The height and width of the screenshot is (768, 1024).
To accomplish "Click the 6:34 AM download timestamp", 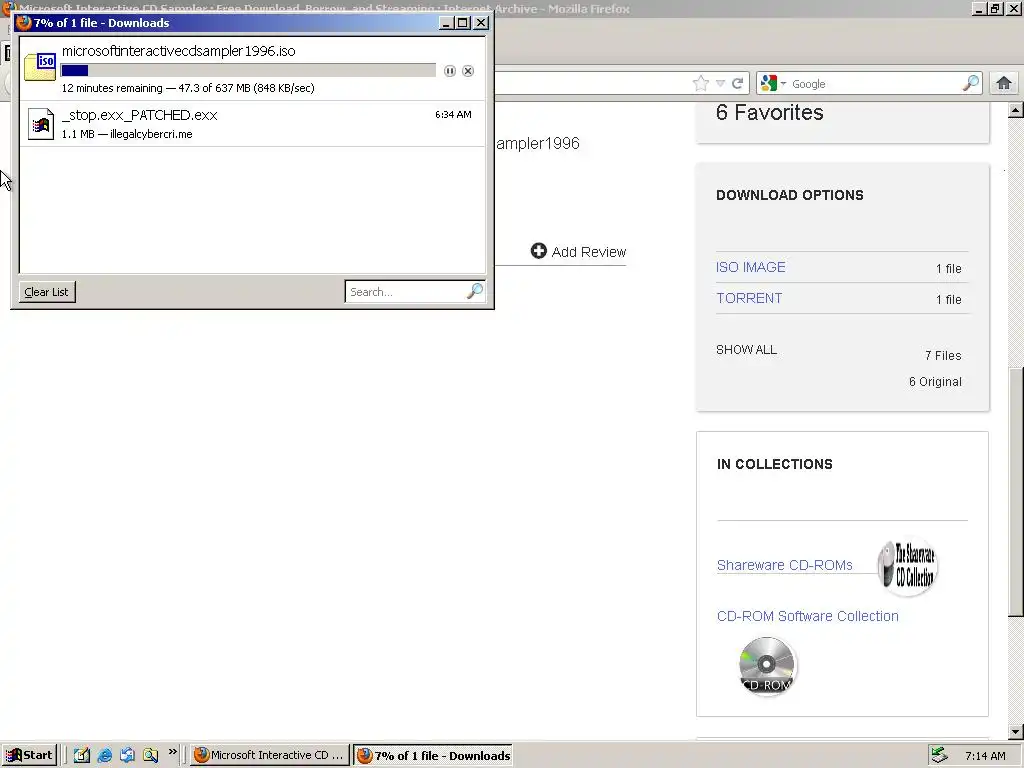I will (x=453, y=114).
